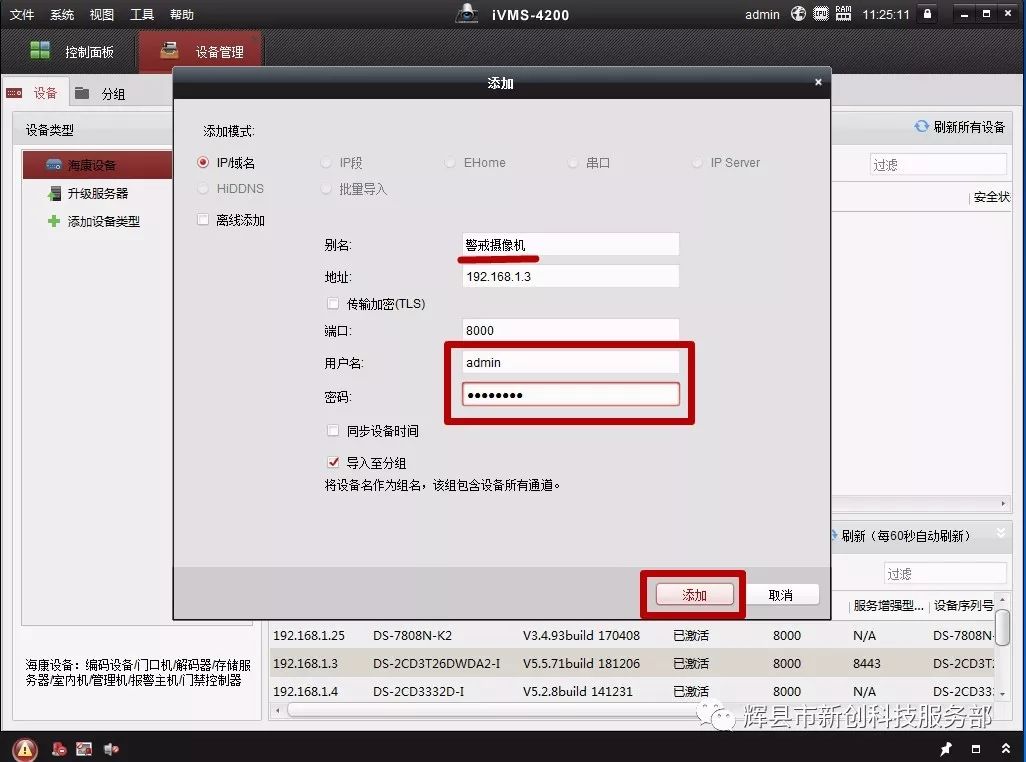Click the lower 过滤 filter field

[x=945, y=574]
